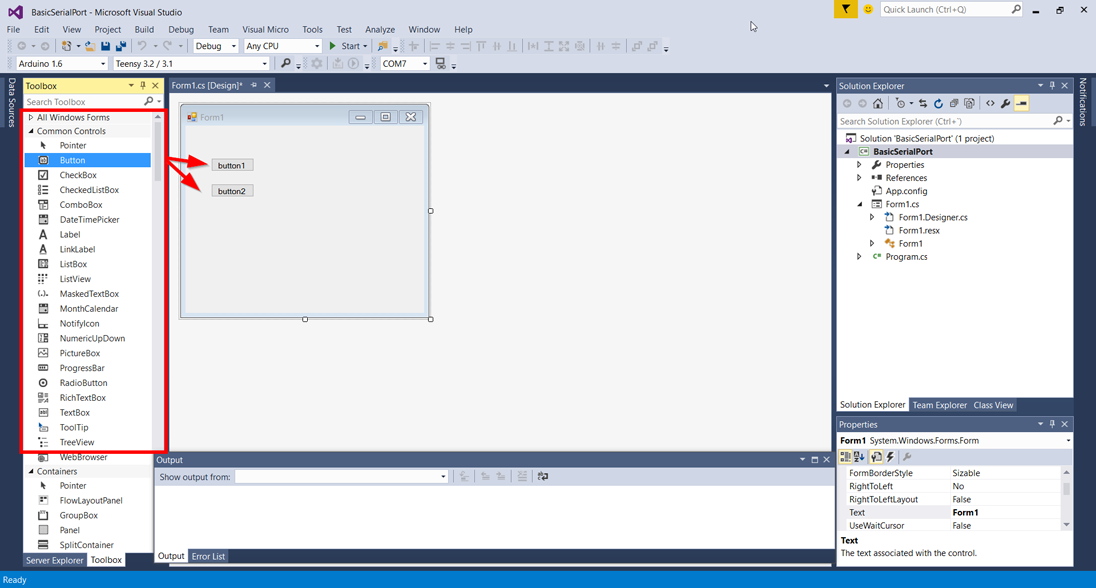Open the Any CPU platform dropdown
This screenshot has height=588, width=1096.
[317, 46]
